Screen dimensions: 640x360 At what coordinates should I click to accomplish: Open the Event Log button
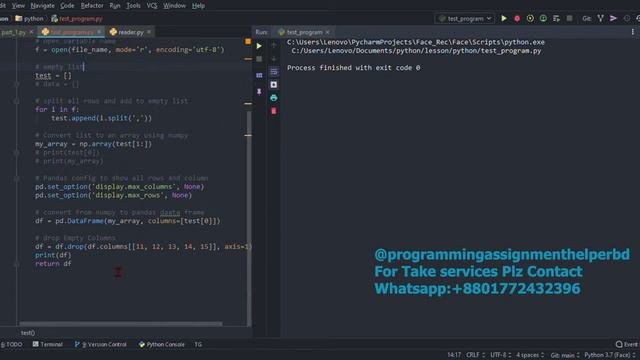(627, 344)
